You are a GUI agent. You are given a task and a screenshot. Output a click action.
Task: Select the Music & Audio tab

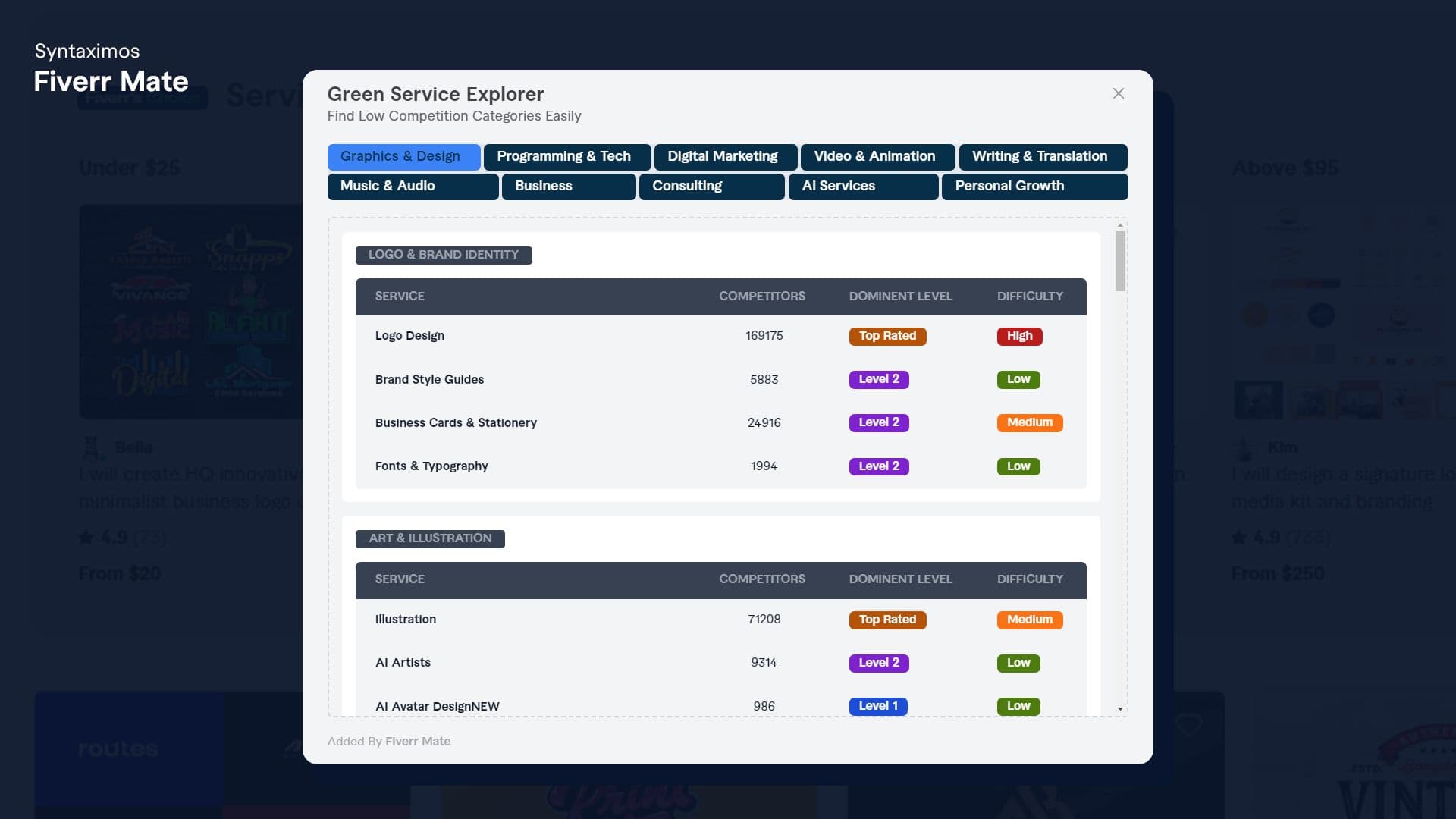[413, 187]
